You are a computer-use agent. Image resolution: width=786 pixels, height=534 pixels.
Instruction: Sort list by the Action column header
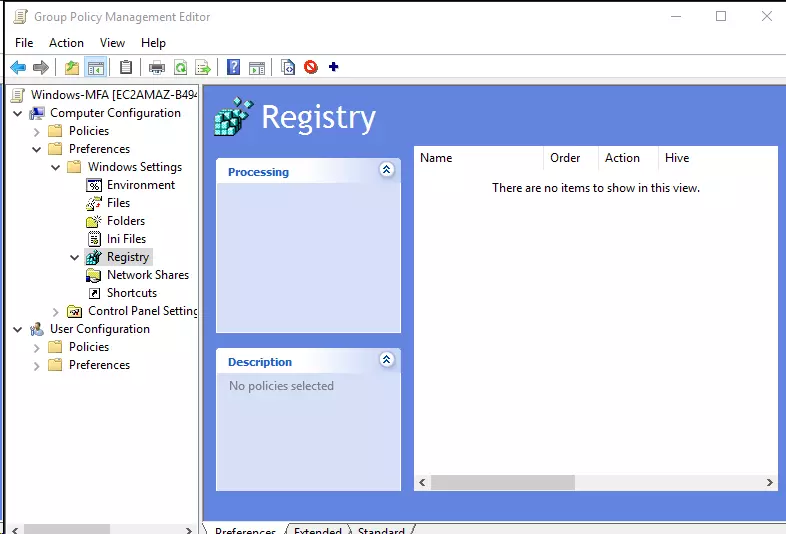[628, 158]
